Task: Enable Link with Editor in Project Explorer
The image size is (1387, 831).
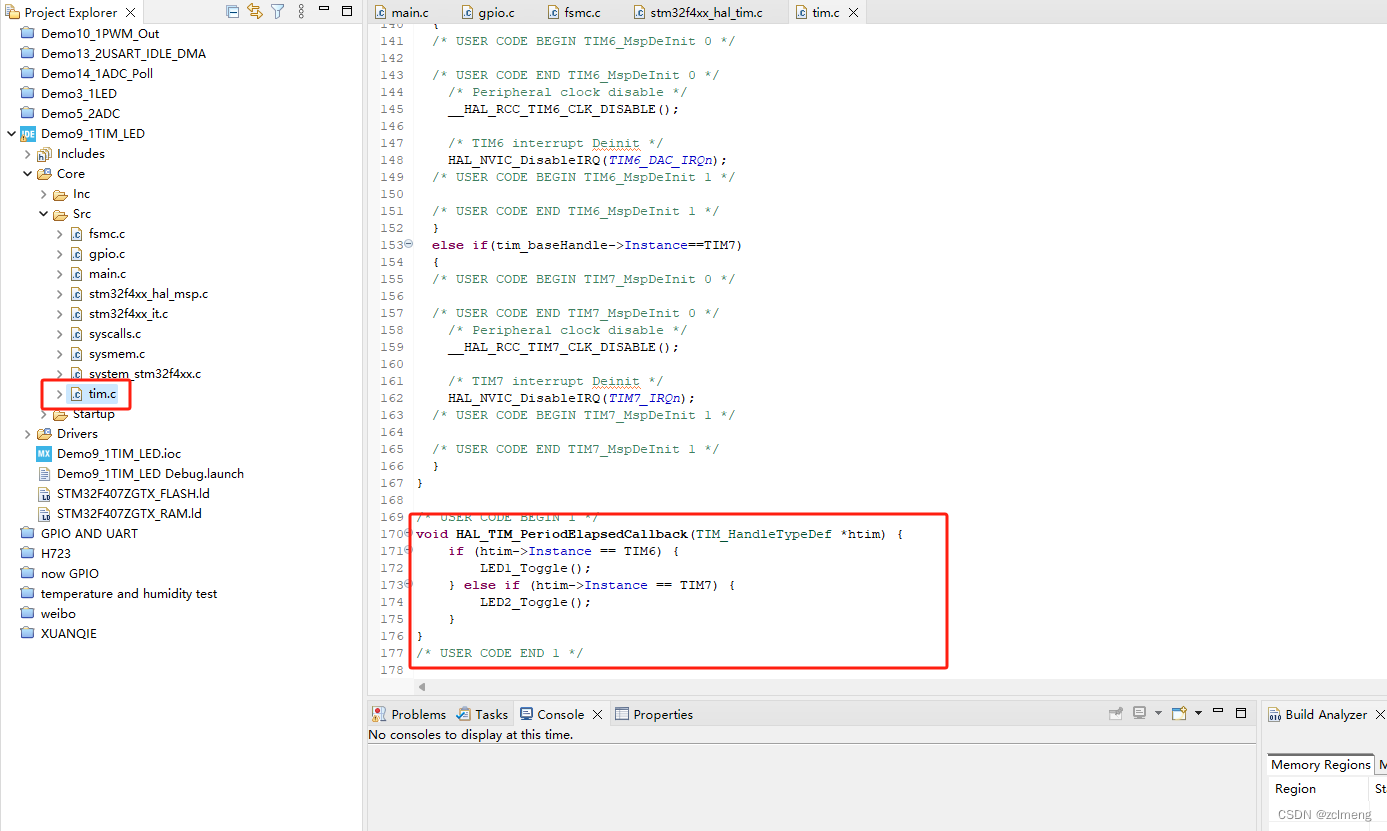Action: 254,11
